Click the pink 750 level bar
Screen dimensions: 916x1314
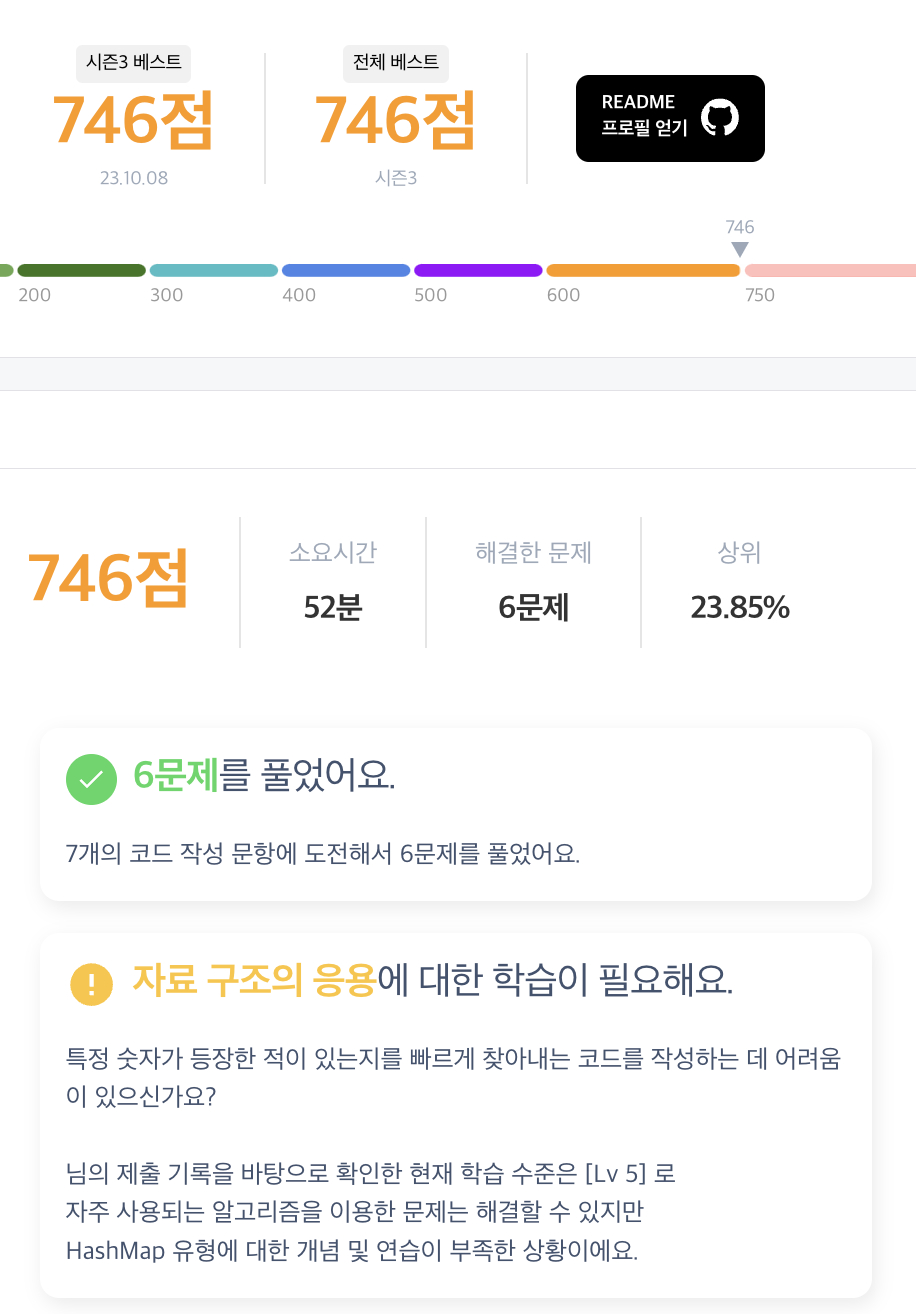point(830,270)
